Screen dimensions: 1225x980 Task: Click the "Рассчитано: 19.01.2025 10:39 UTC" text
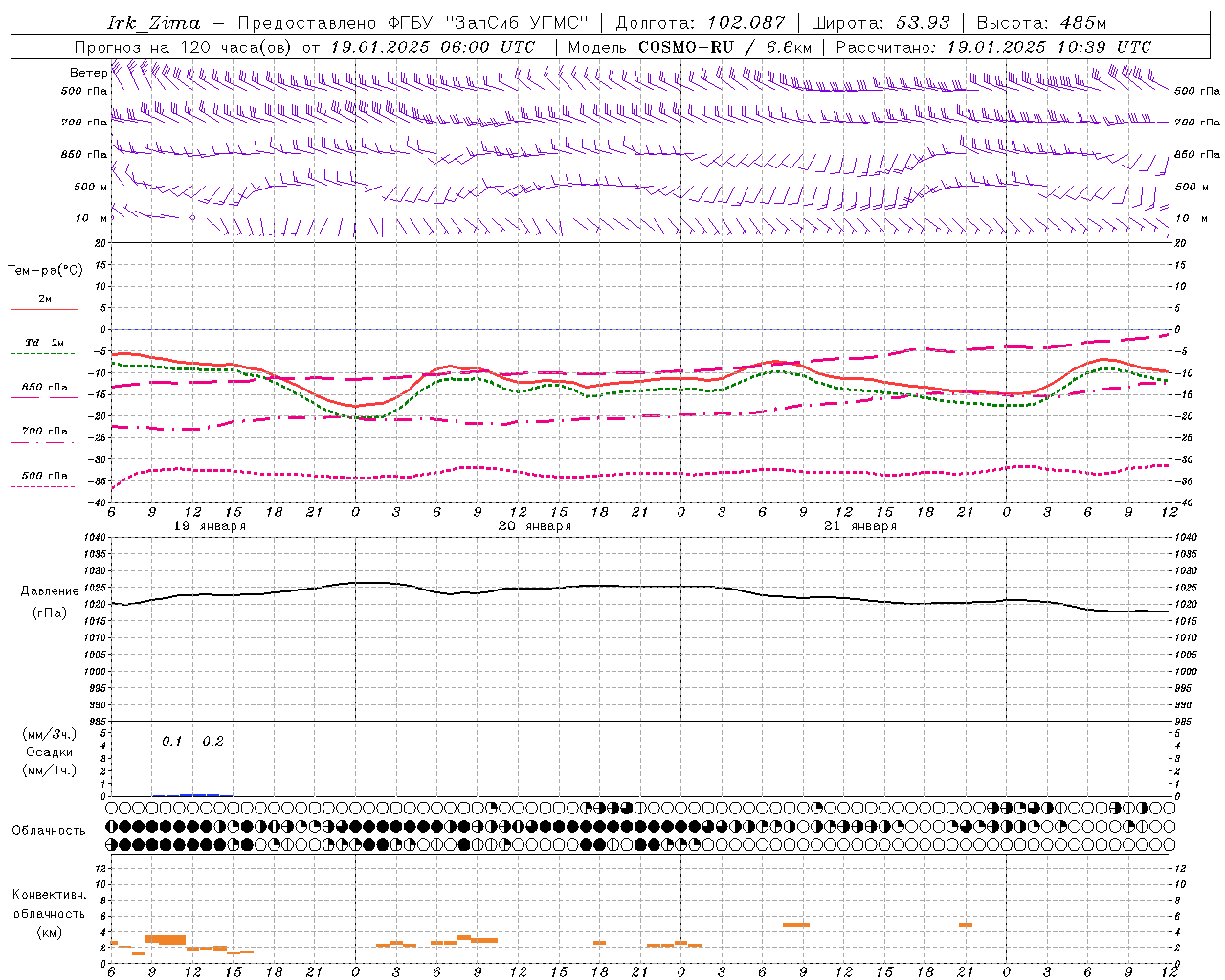(x=993, y=47)
